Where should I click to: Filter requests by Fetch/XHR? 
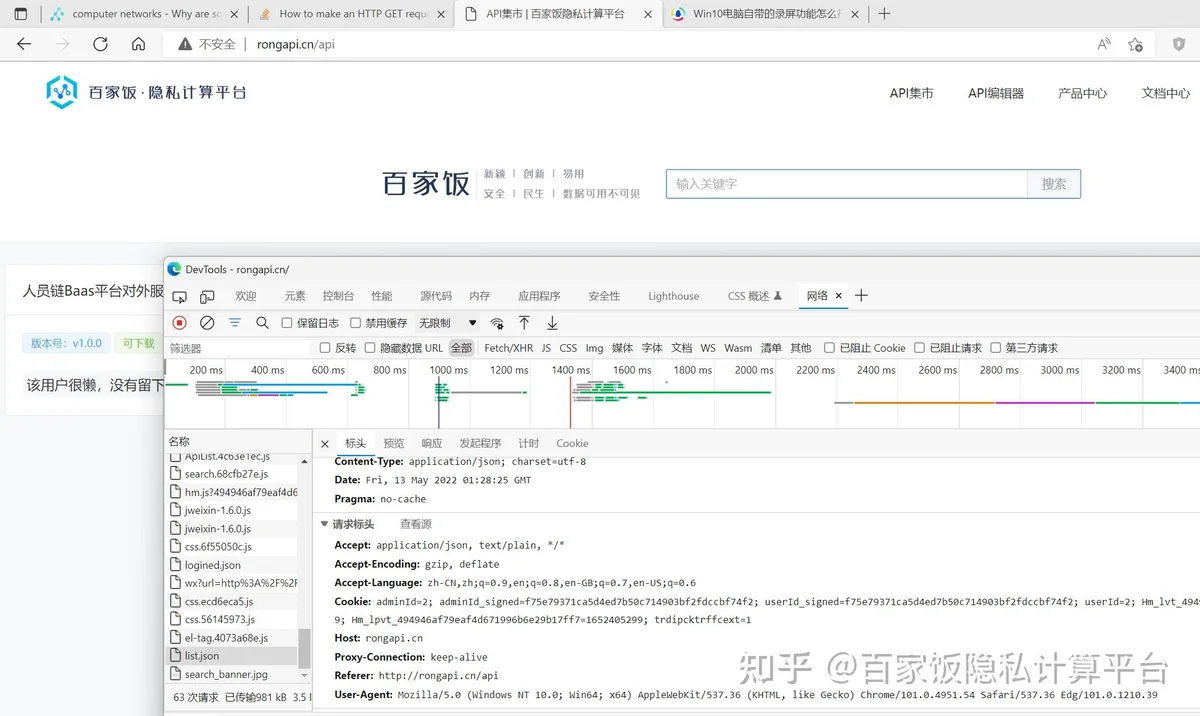tap(509, 348)
